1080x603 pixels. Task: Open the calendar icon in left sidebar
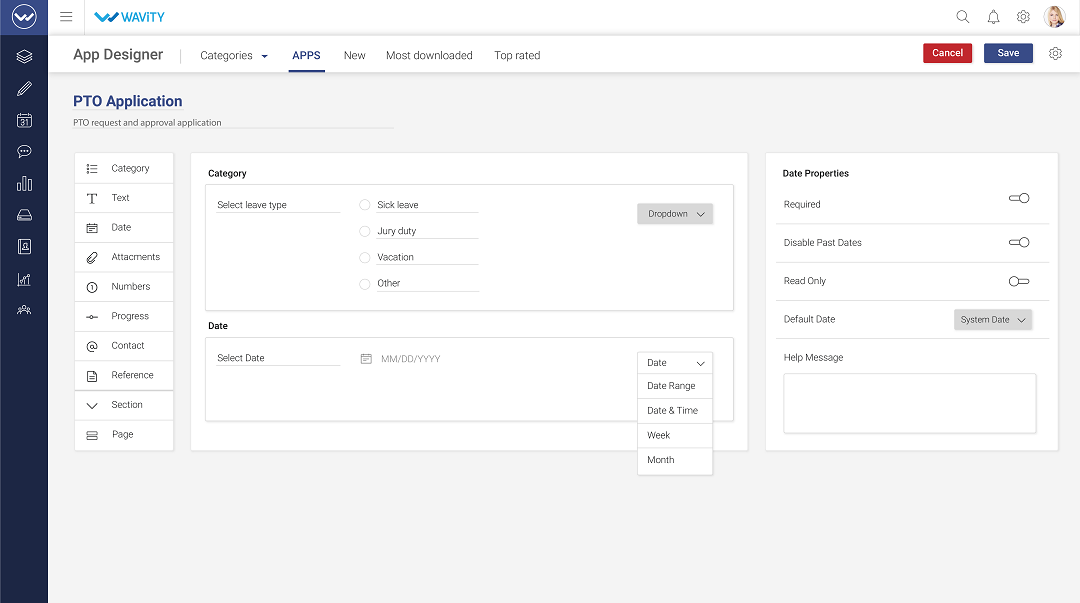(24, 121)
